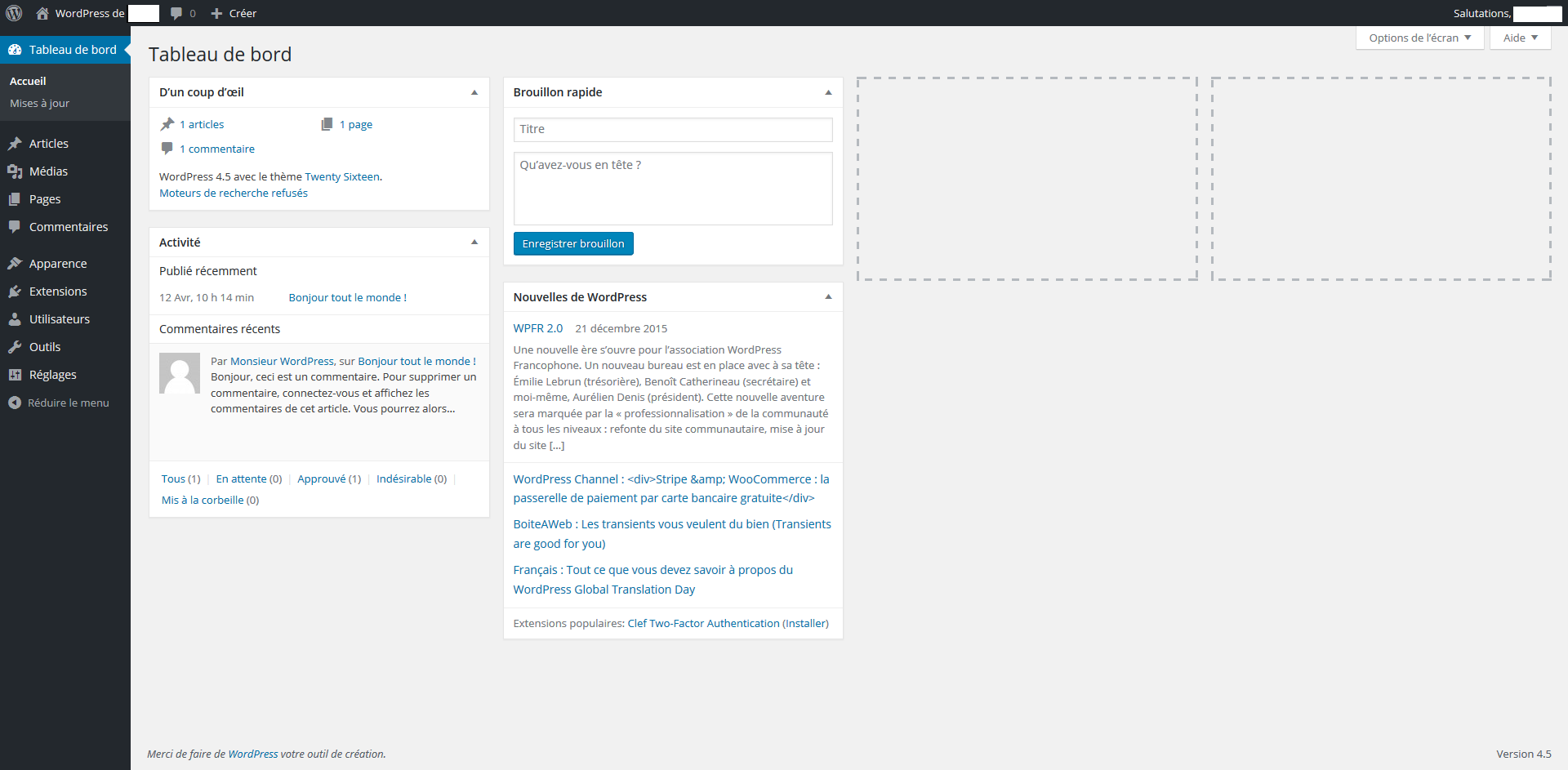Click pushpin icon beside 1 articles
Viewport: 1568px width, 770px height.
[x=167, y=124]
